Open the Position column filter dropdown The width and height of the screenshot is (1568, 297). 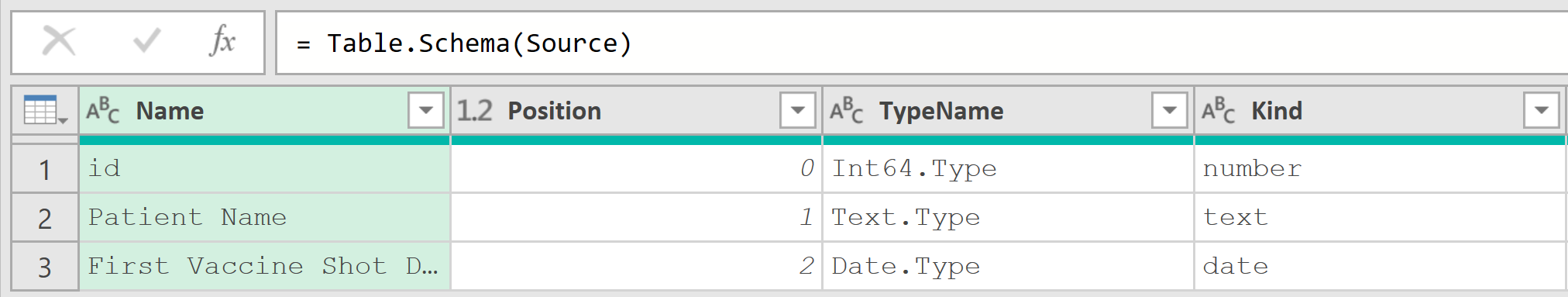point(798,111)
